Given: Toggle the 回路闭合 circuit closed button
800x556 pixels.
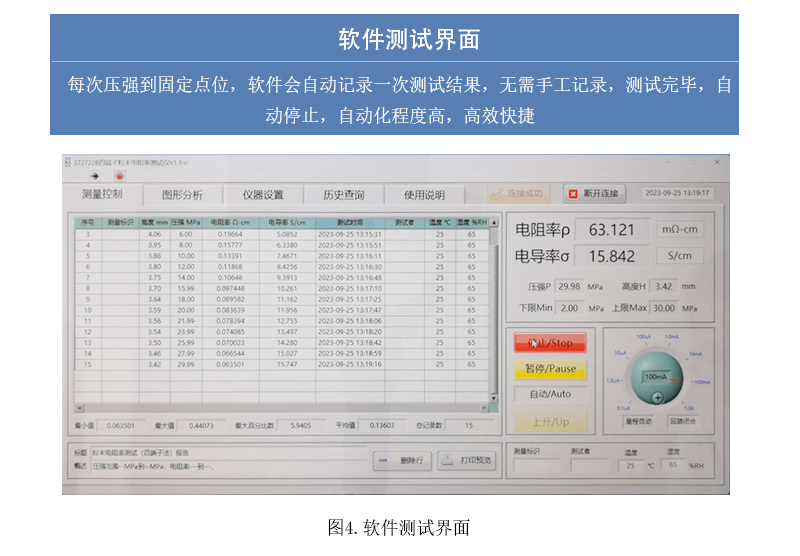Looking at the screenshot, I should tap(683, 421).
